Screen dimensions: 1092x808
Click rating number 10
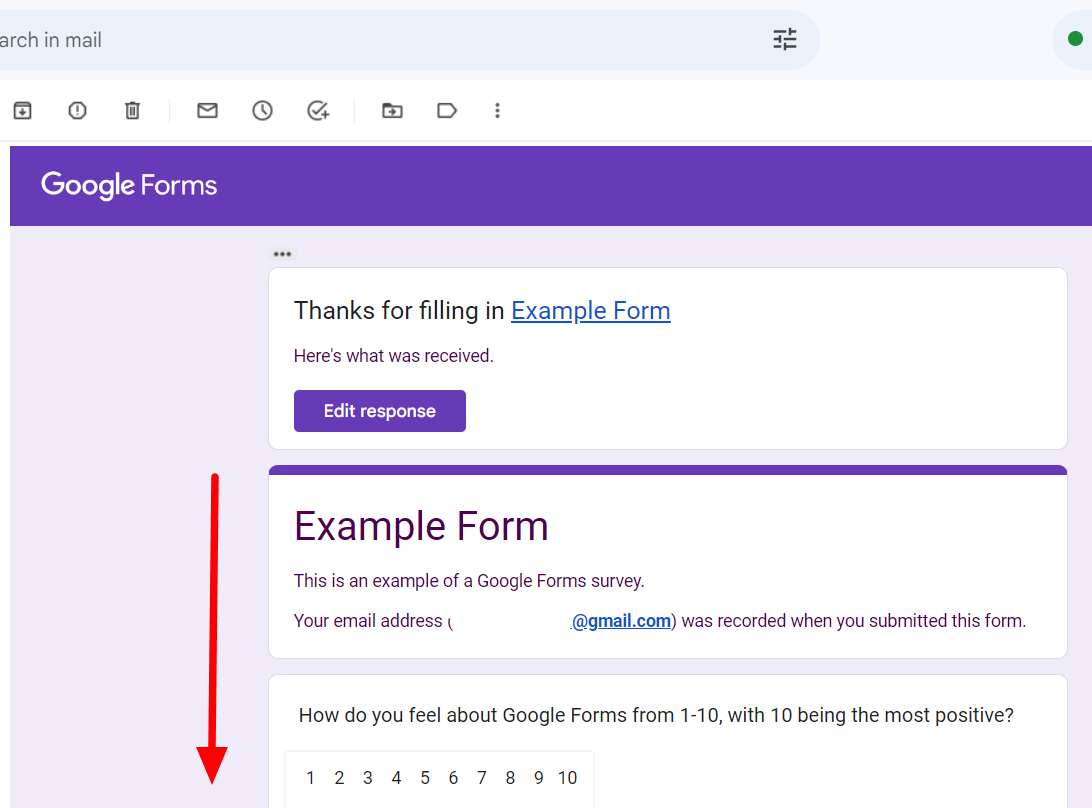click(568, 778)
